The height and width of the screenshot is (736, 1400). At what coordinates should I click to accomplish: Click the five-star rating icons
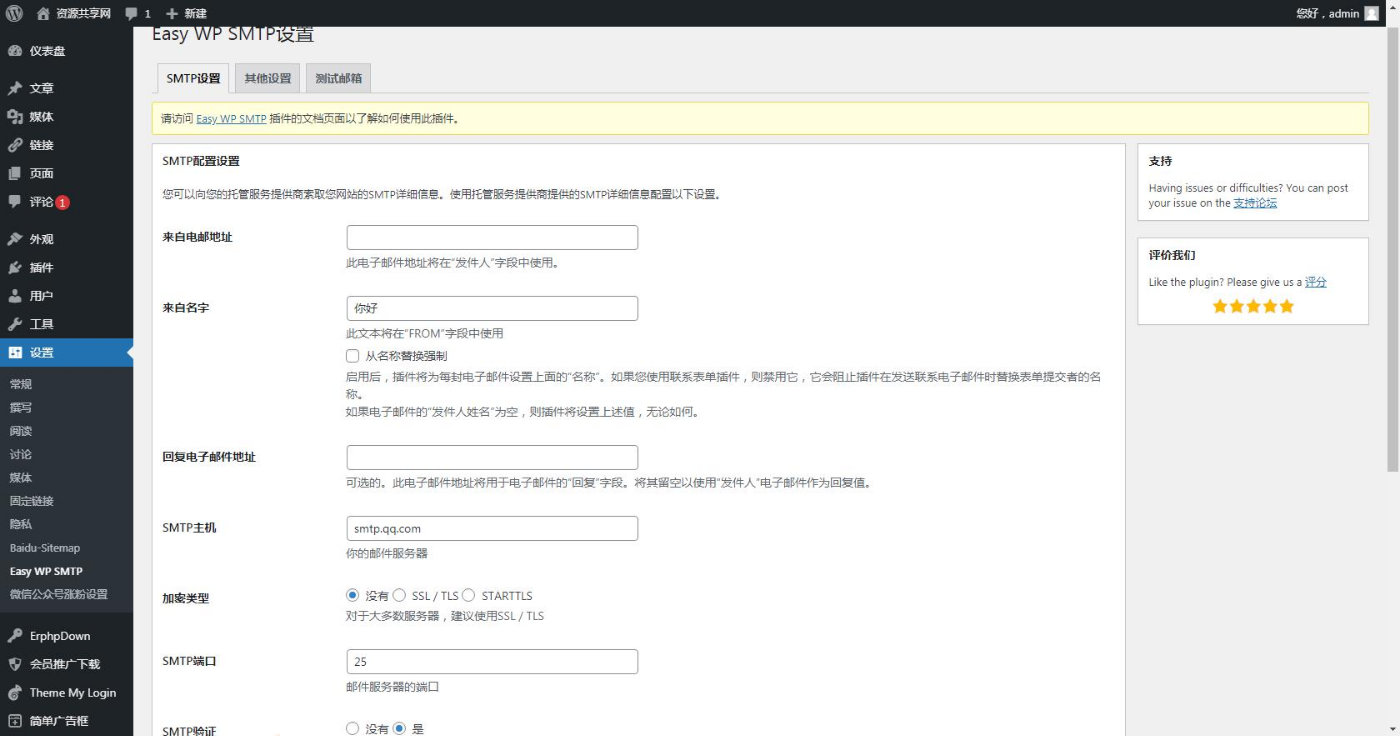point(1253,307)
